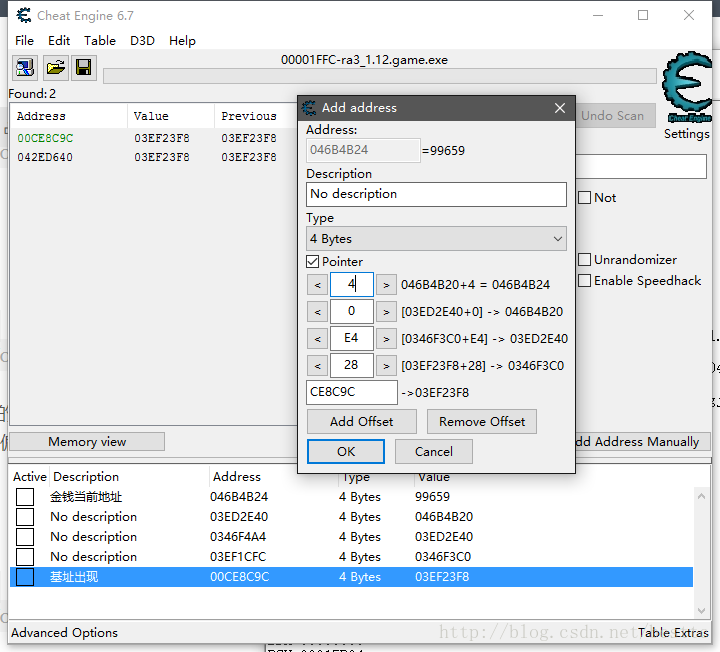Activate the 基址出现 entry checkbox

(x=25, y=577)
